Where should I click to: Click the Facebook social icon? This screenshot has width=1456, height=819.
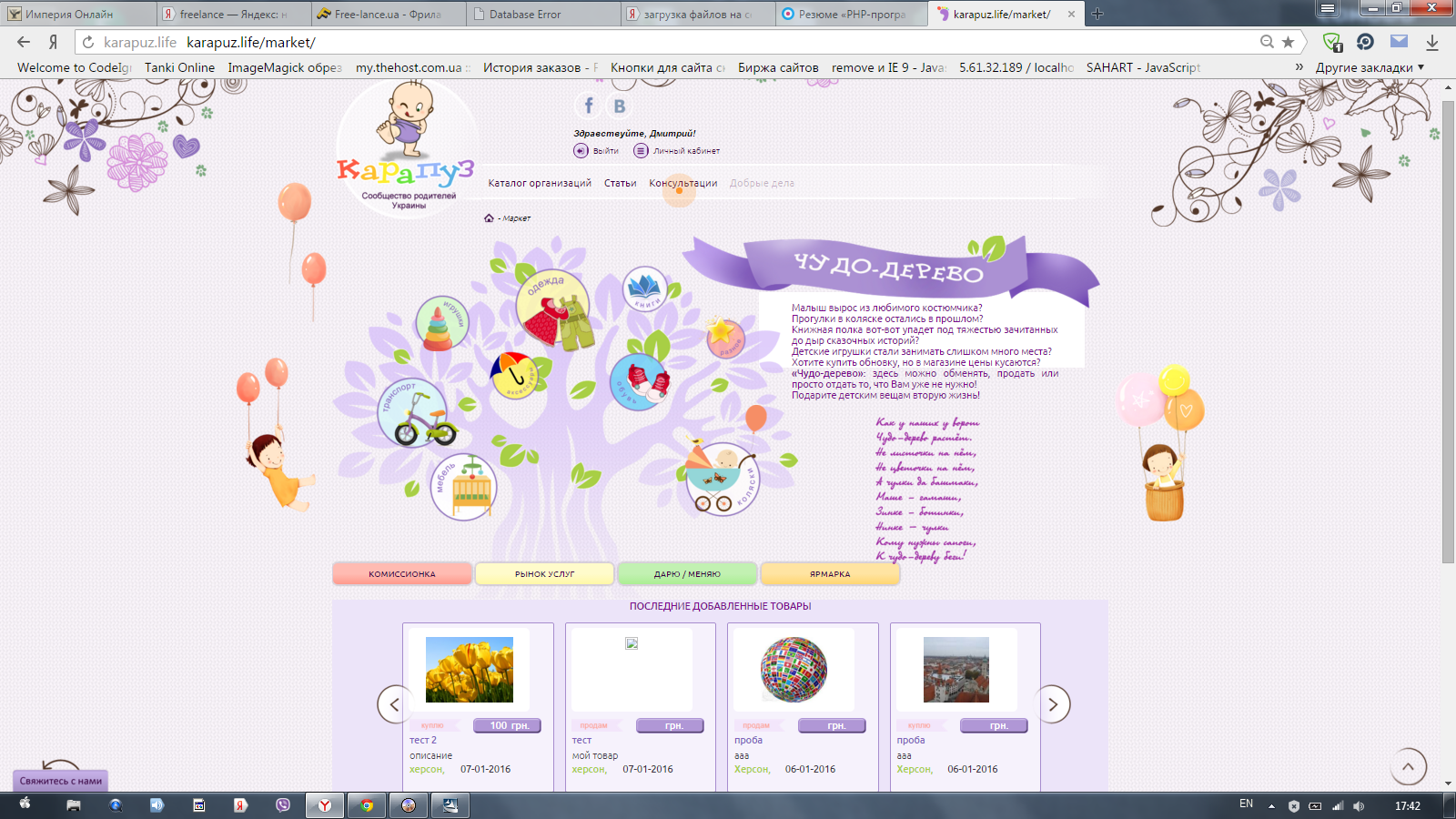[x=589, y=106]
